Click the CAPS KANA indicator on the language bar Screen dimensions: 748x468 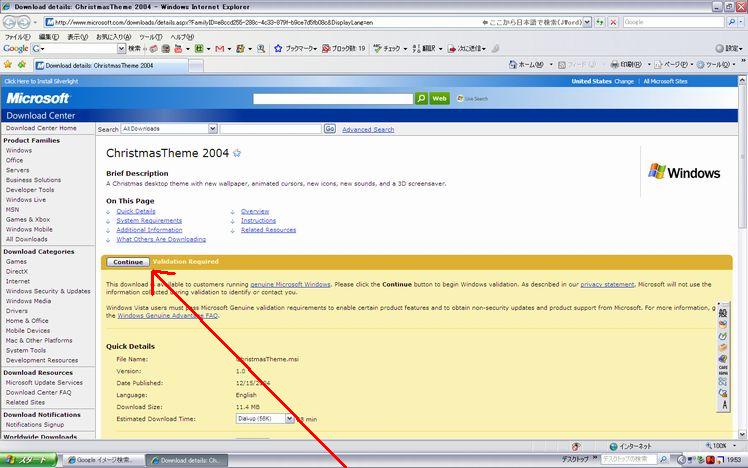tap(723, 370)
